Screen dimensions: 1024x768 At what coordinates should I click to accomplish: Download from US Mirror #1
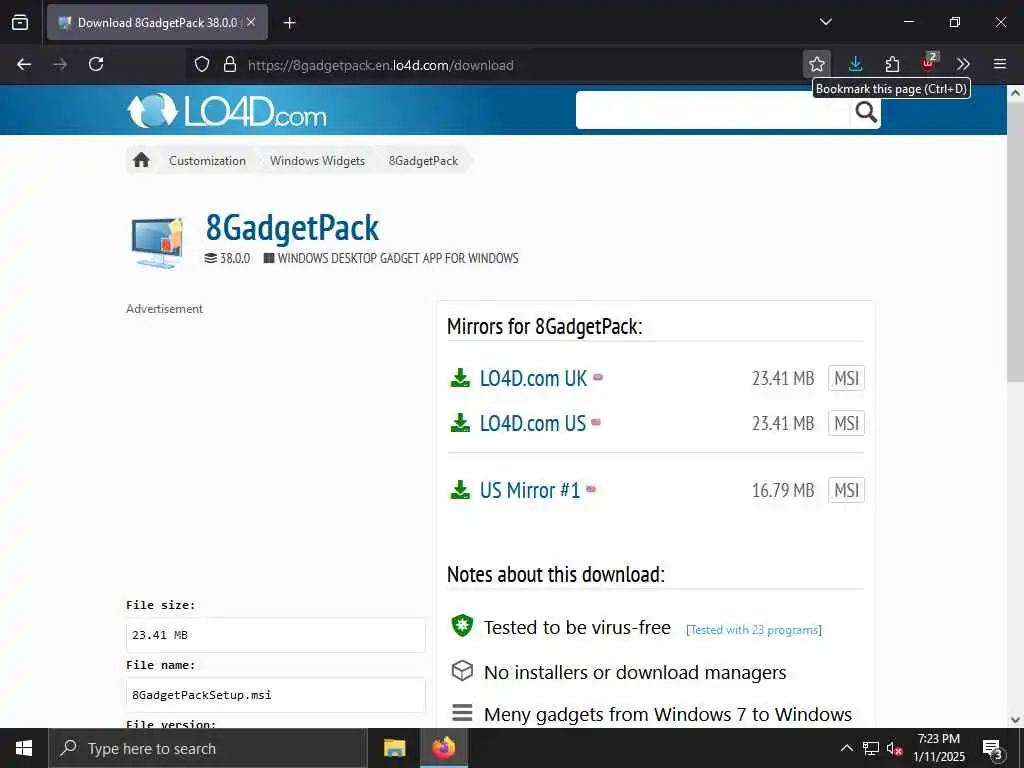coord(530,490)
